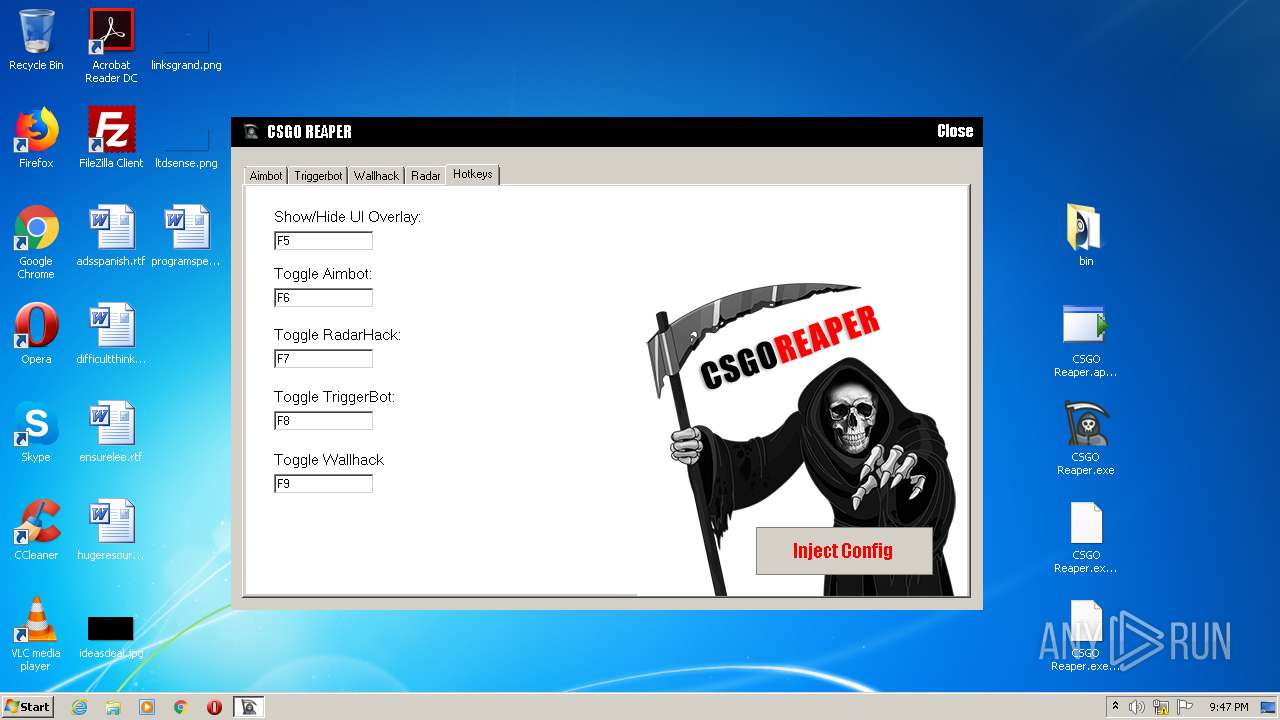Switch to the Triggerbot tab
1280x720 pixels.
pos(318,175)
